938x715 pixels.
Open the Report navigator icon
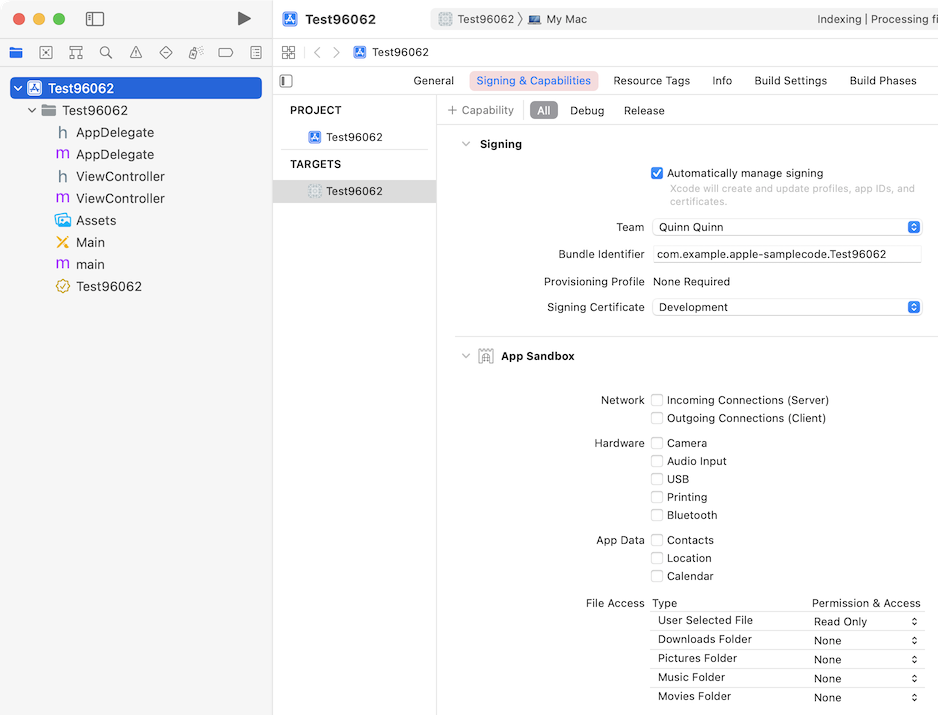(256, 53)
